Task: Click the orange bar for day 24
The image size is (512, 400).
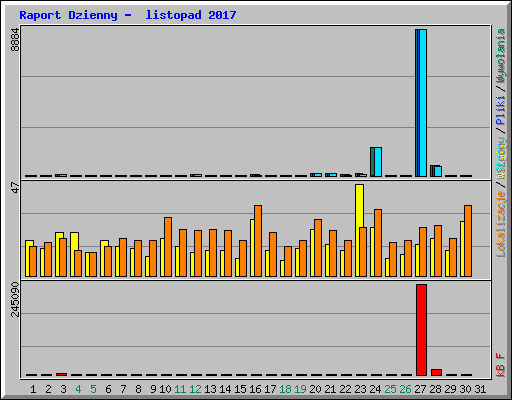Action: (x=378, y=243)
